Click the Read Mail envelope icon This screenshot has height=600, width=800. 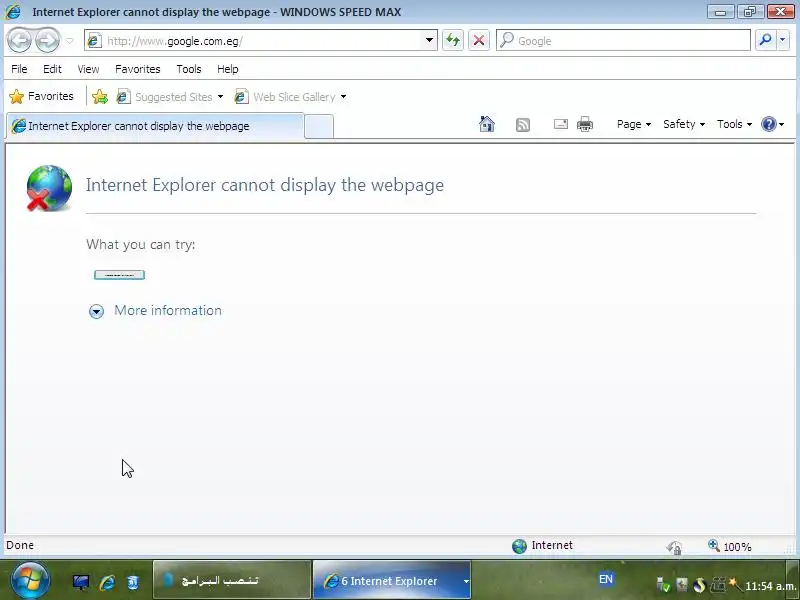point(561,124)
